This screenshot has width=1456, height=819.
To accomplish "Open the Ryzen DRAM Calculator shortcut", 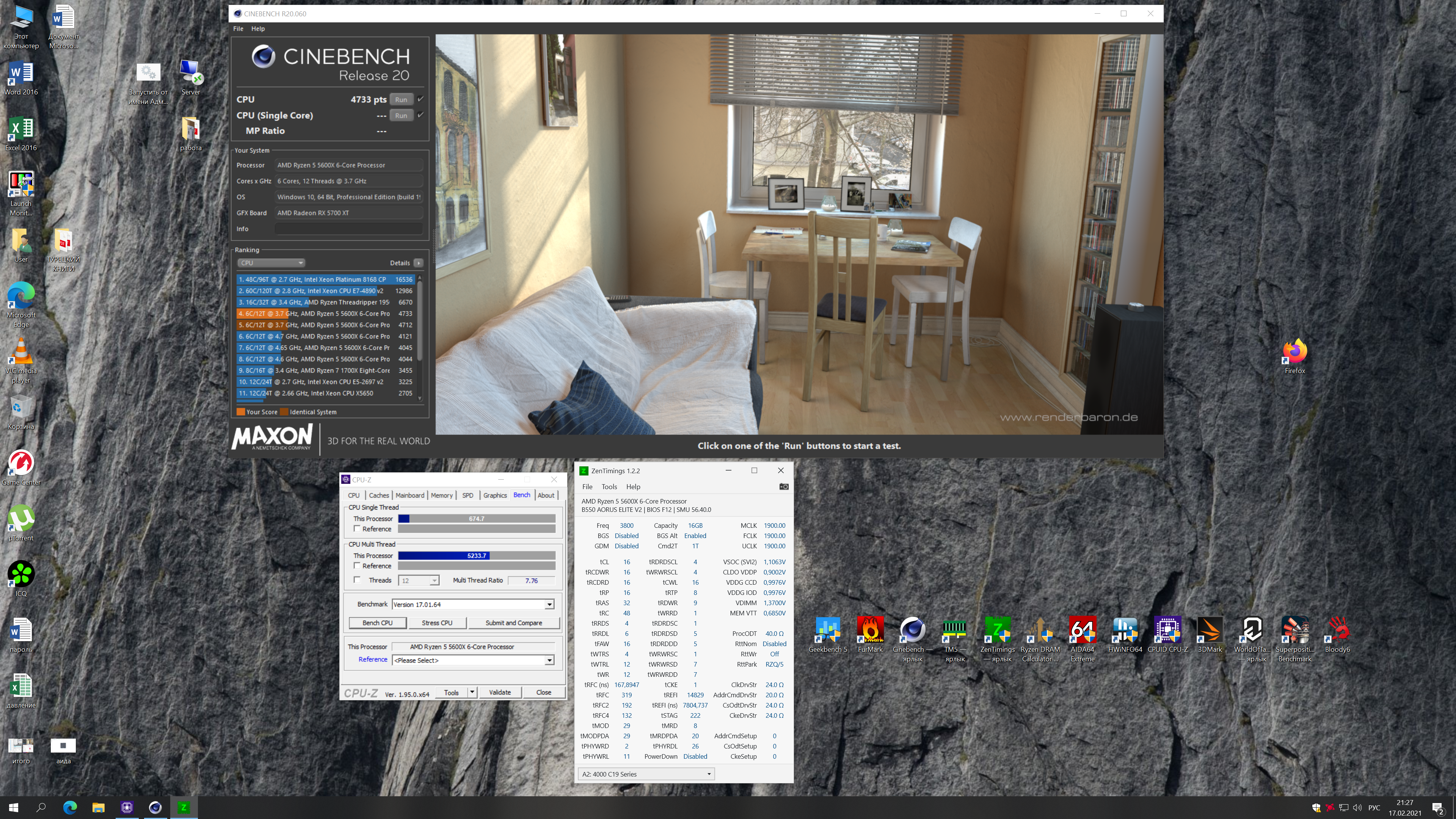I will pos(1039,630).
